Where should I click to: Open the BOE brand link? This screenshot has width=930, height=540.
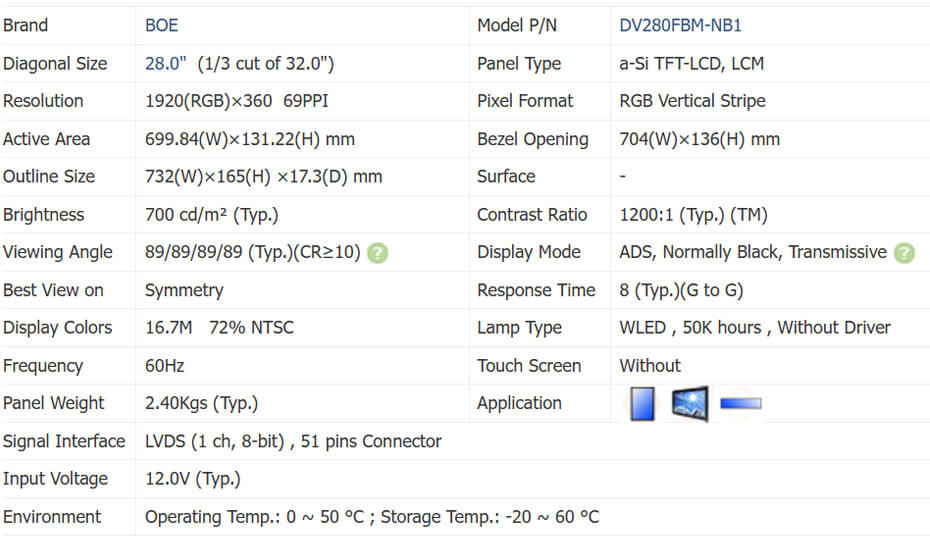coord(162,25)
